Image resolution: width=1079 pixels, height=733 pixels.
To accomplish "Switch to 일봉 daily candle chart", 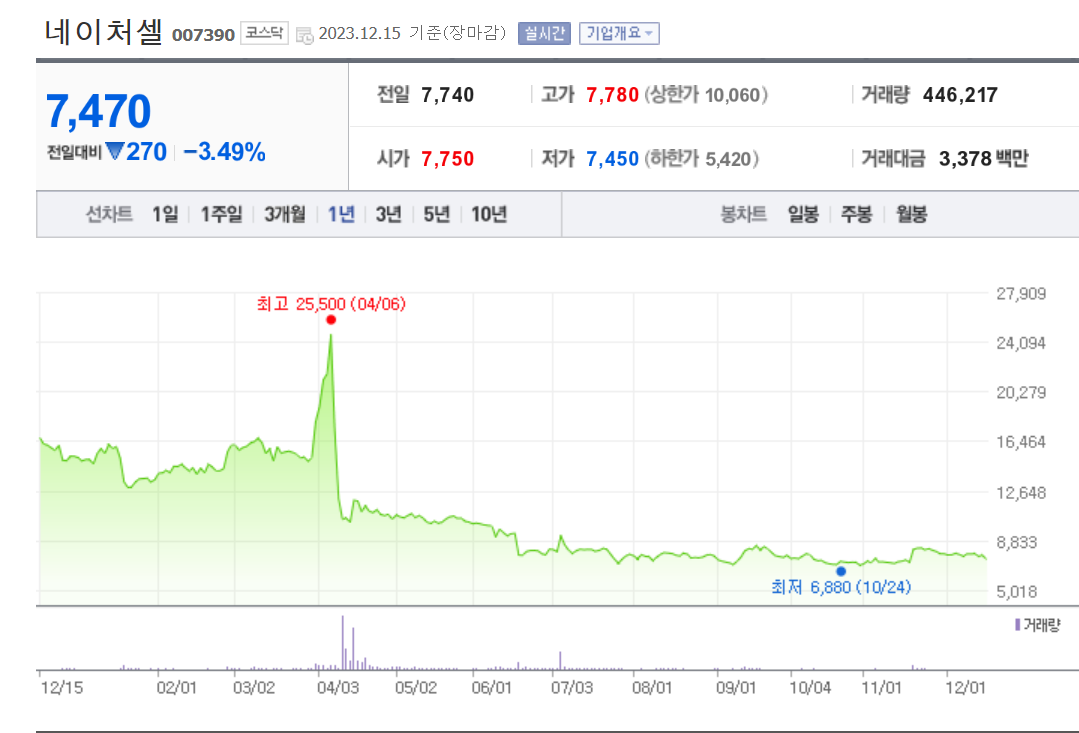I will [804, 214].
